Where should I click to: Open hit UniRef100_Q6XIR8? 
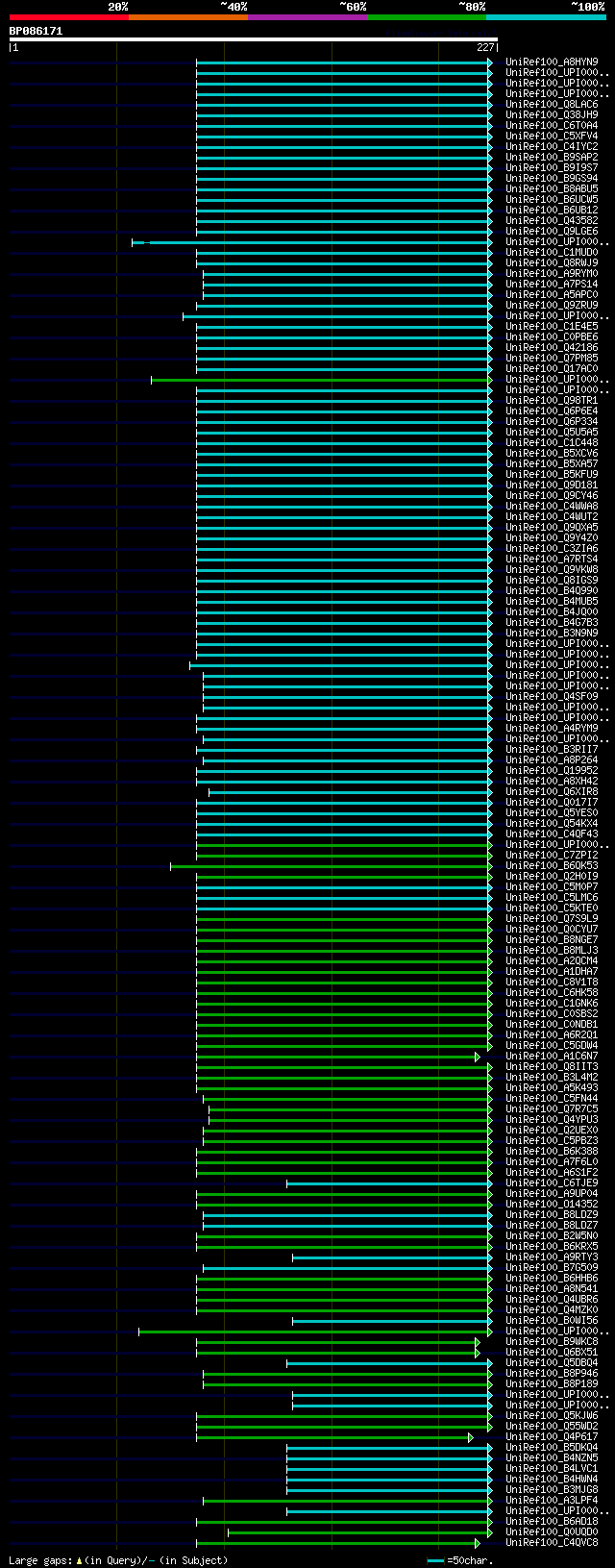point(552,791)
